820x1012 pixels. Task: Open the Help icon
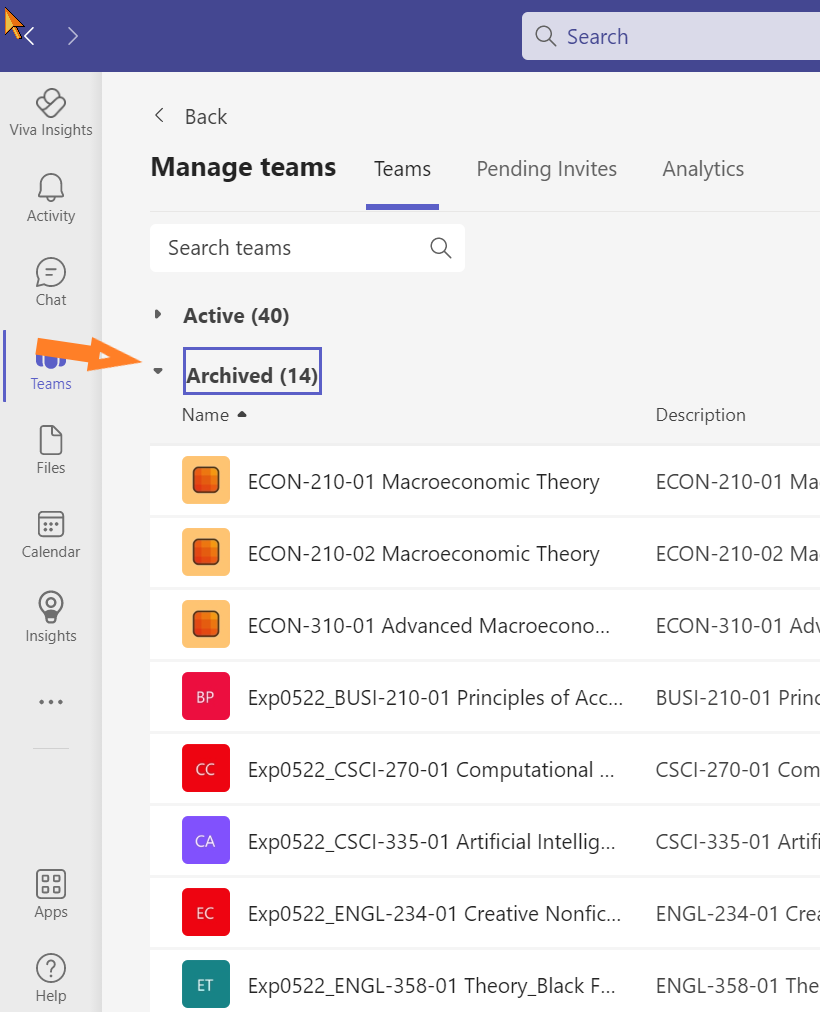pos(51,978)
